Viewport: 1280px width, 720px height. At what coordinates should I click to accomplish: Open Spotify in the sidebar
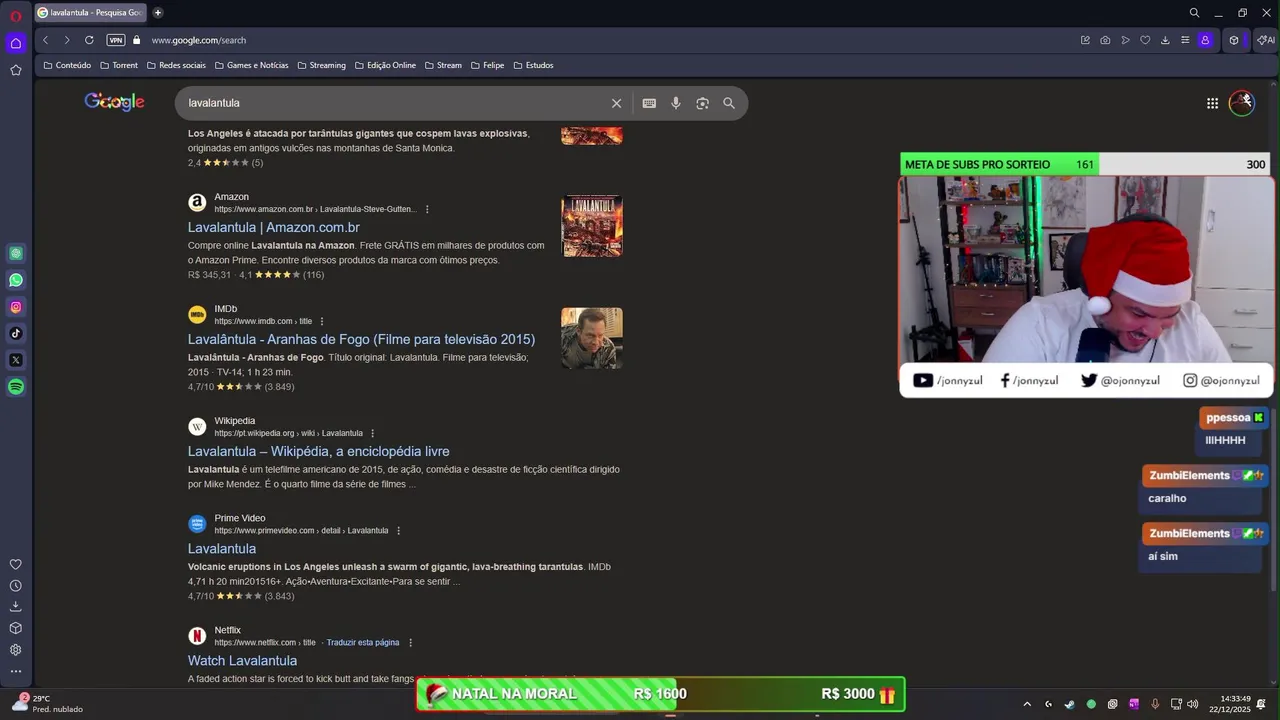coord(15,387)
